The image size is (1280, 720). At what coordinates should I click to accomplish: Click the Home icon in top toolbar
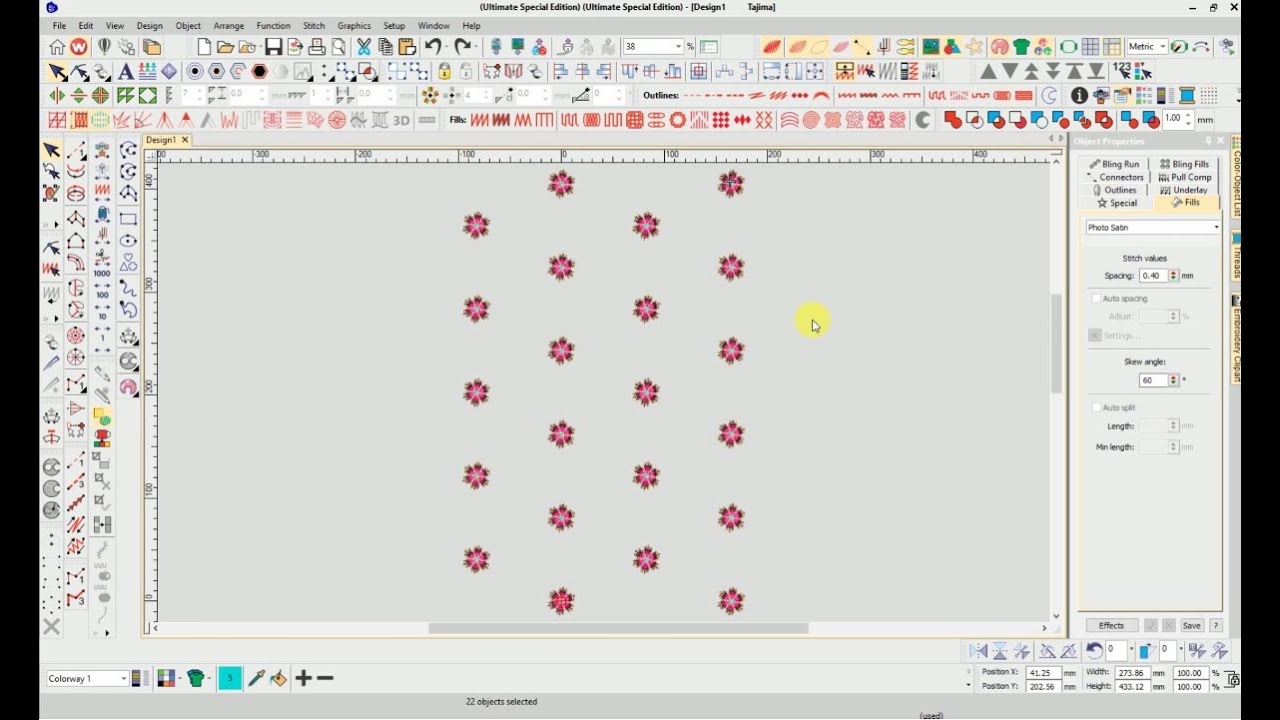pos(57,47)
